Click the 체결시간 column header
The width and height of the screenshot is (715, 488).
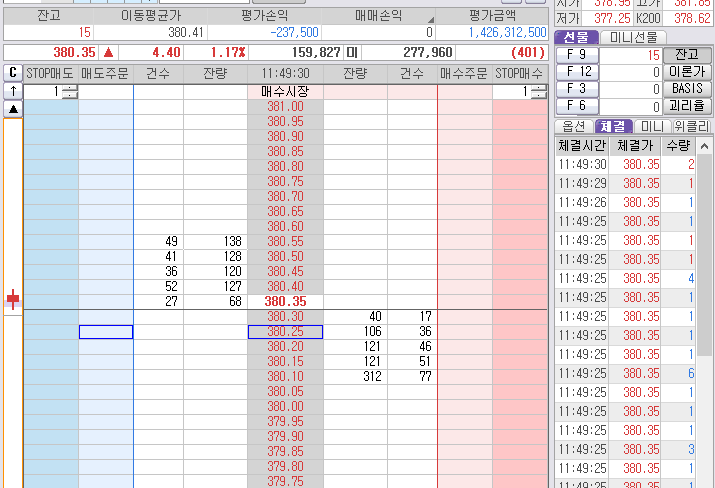click(x=581, y=146)
